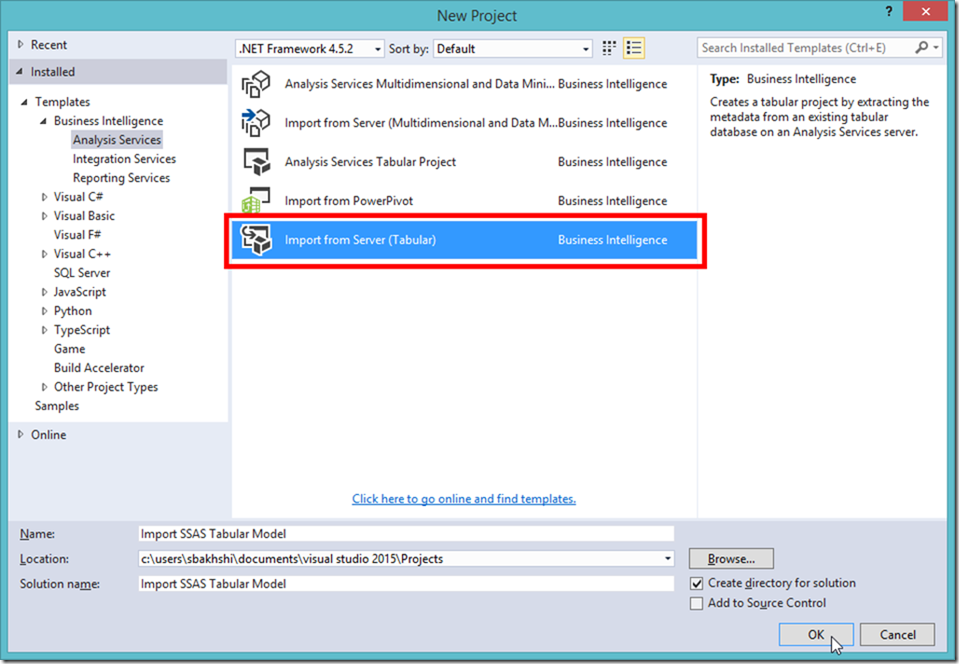The image size is (959, 664).
Task: Select Game template category
Action: pos(69,349)
